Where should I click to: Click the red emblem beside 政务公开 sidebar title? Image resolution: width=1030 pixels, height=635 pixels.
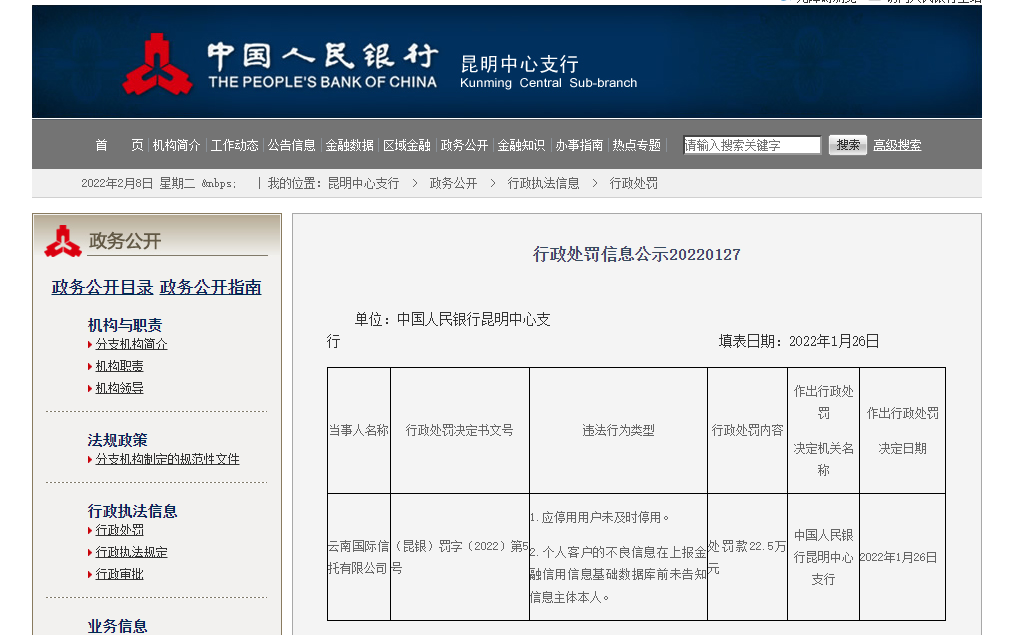point(63,241)
